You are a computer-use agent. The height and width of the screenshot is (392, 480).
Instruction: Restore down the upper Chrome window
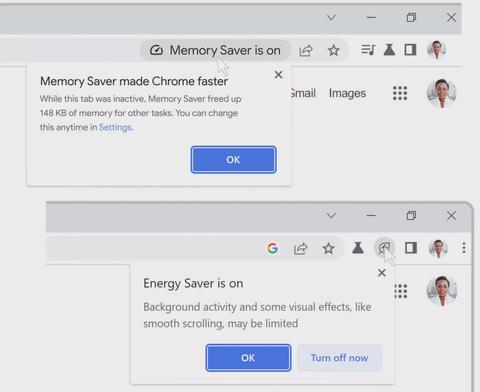411,17
